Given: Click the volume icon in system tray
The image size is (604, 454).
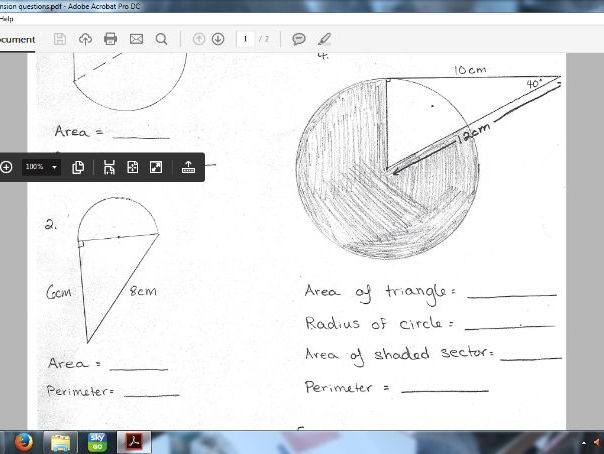Looking at the screenshot, I should pos(598,442).
